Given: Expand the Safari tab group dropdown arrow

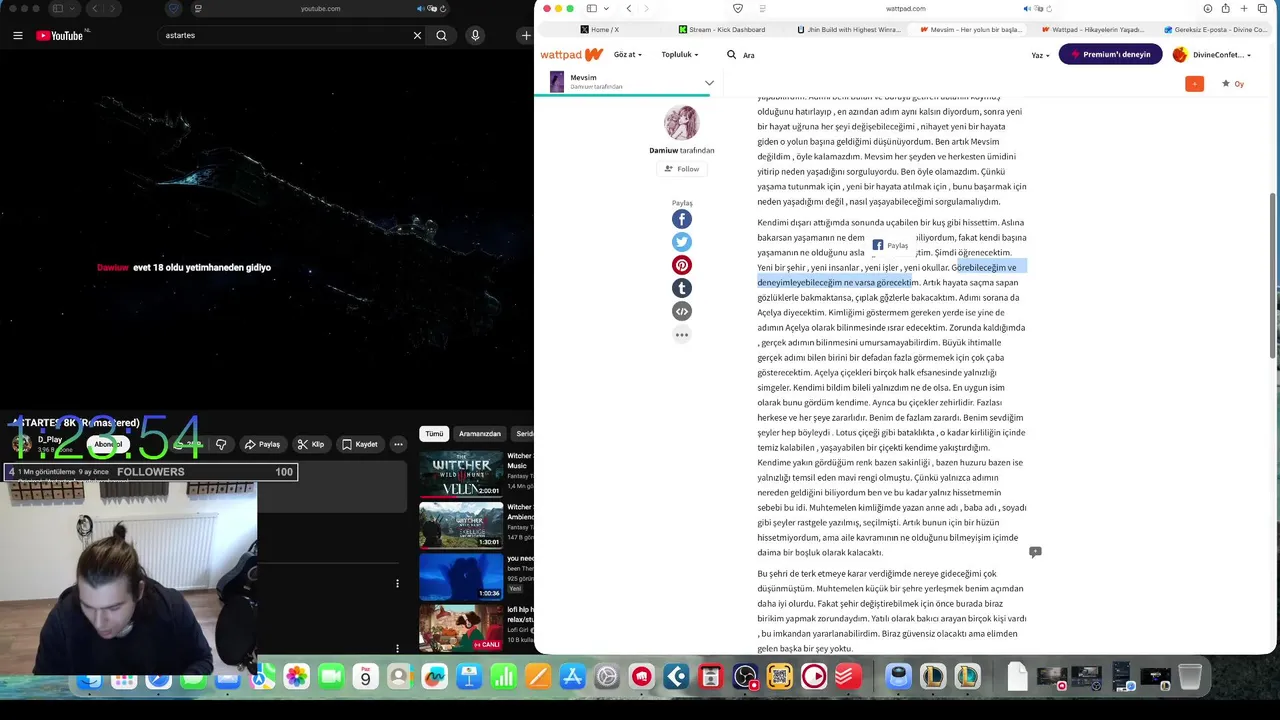Looking at the screenshot, I should click(x=606, y=8).
